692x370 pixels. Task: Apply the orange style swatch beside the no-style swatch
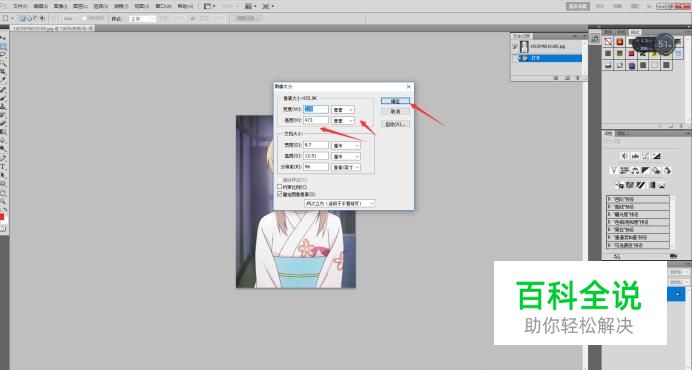tap(620, 42)
